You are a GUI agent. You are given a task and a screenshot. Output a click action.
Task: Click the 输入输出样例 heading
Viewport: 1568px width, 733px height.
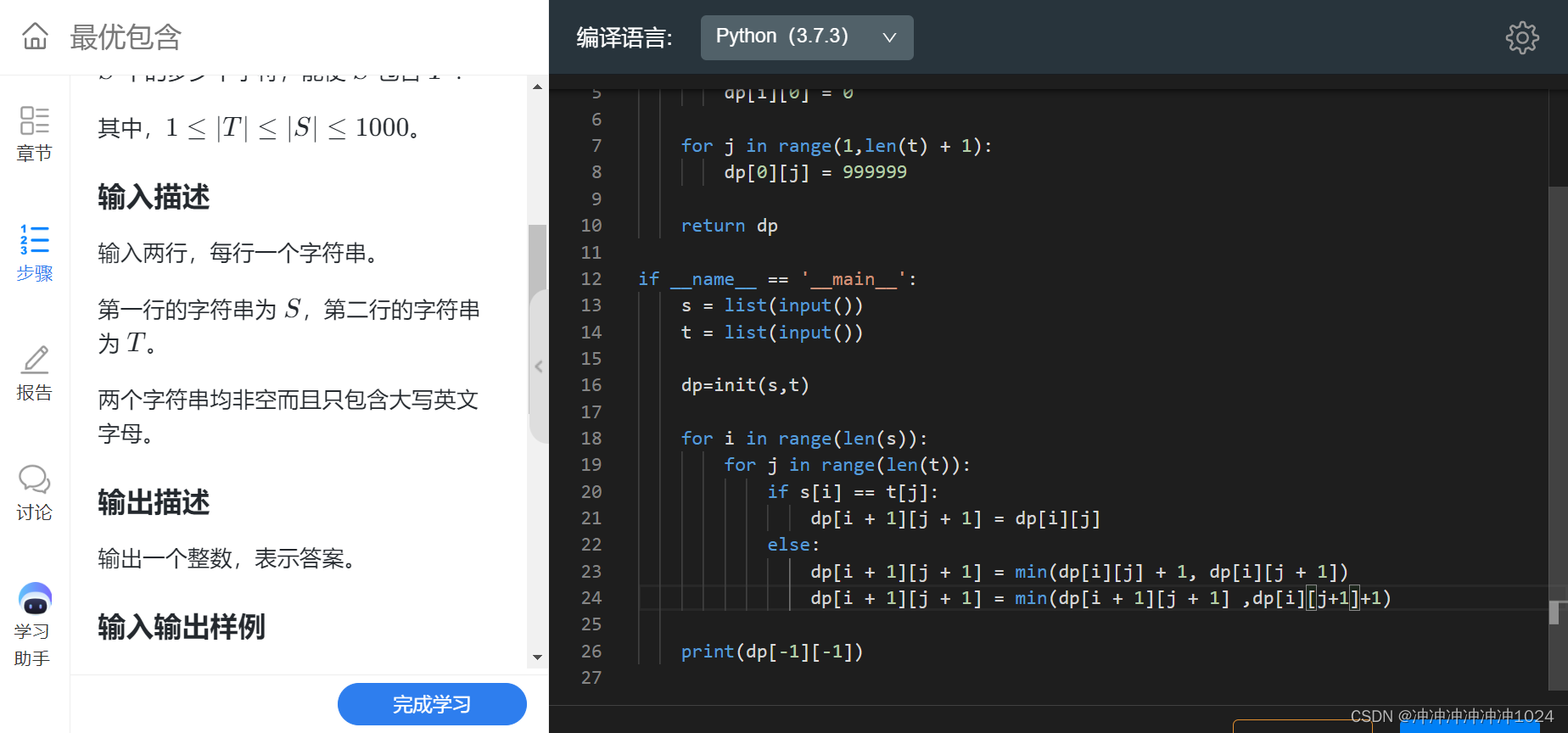tap(182, 627)
